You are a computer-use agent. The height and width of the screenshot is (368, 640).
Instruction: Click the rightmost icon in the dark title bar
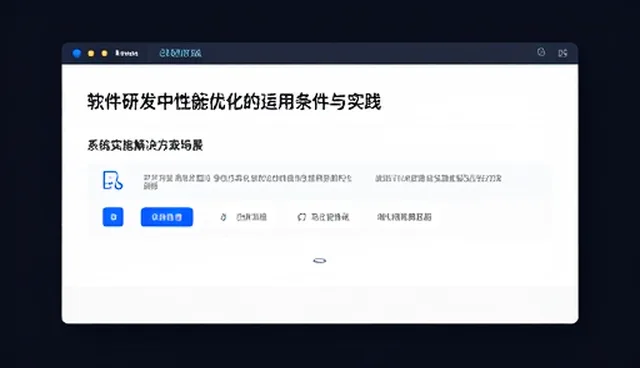563,53
